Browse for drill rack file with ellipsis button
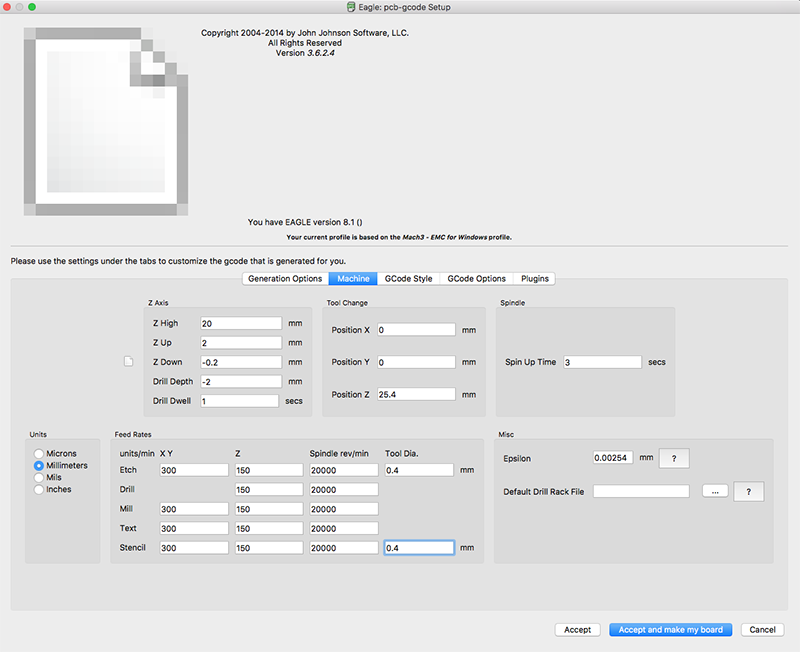This screenshot has height=652, width=800. pos(715,491)
